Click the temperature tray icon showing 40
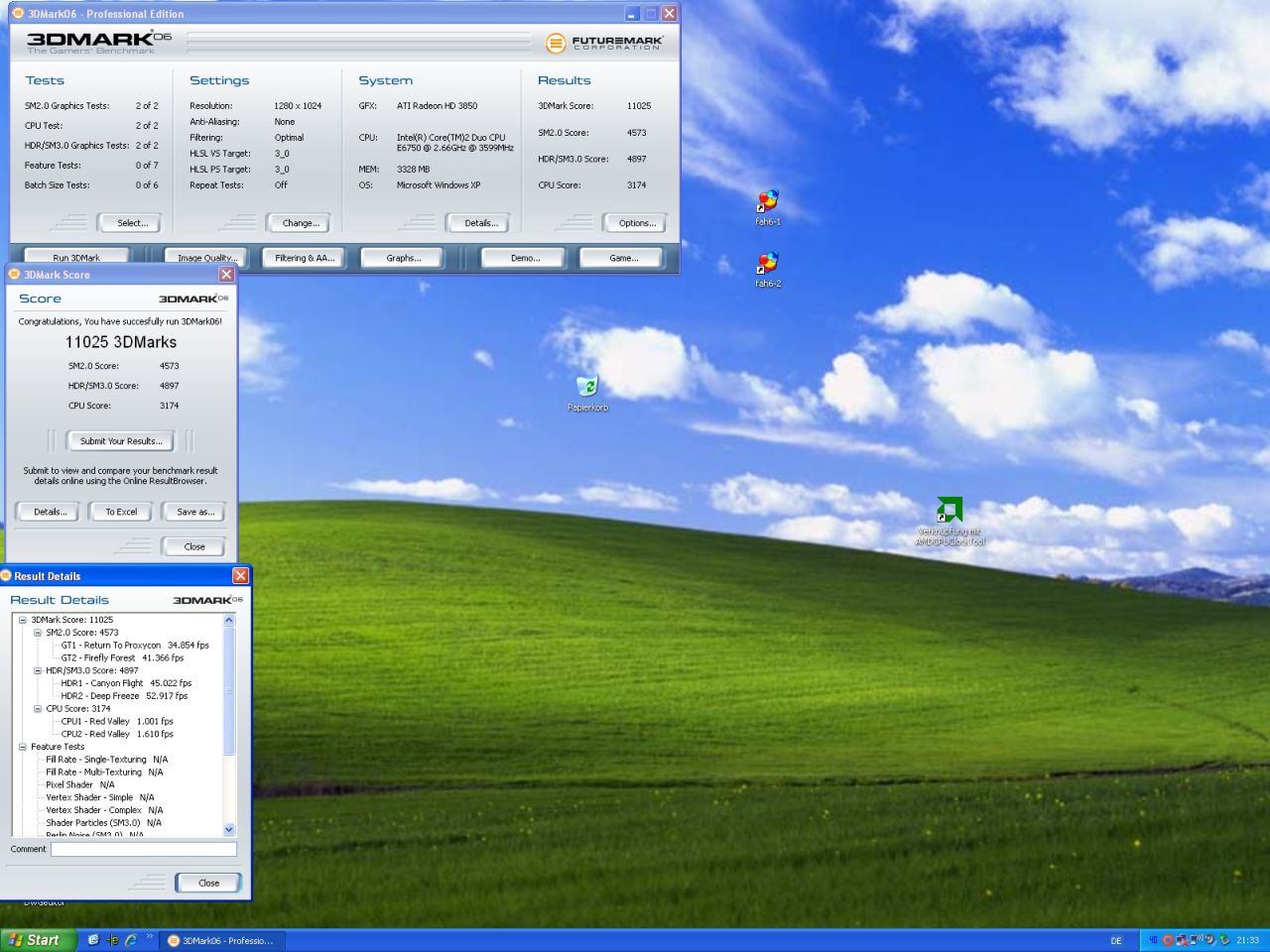 [1153, 940]
